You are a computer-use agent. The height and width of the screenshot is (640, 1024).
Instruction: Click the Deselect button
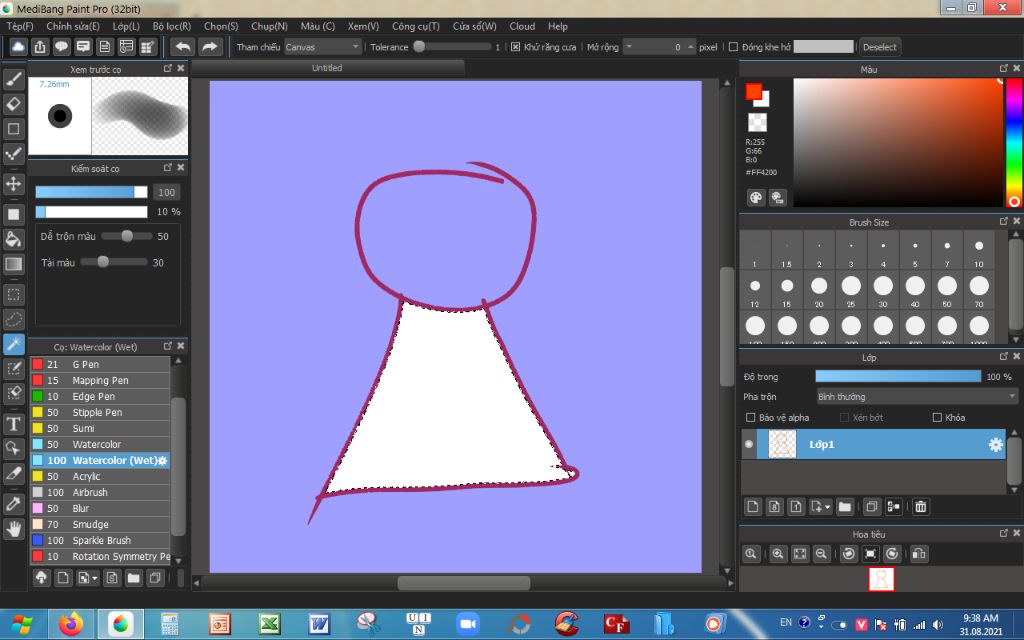click(x=880, y=47)
